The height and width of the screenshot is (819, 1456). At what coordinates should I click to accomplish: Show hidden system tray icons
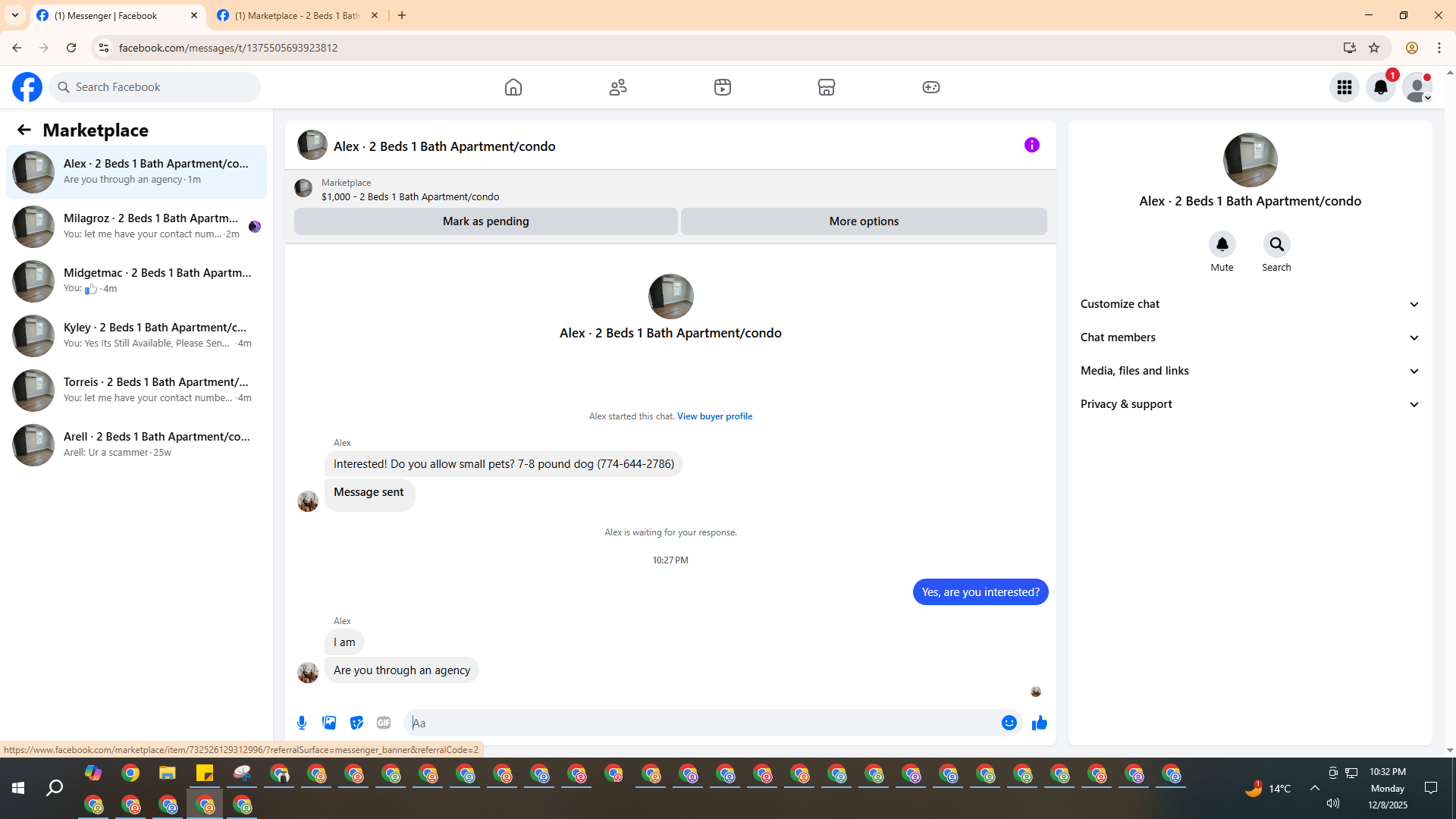click(x=1315, y=789)
